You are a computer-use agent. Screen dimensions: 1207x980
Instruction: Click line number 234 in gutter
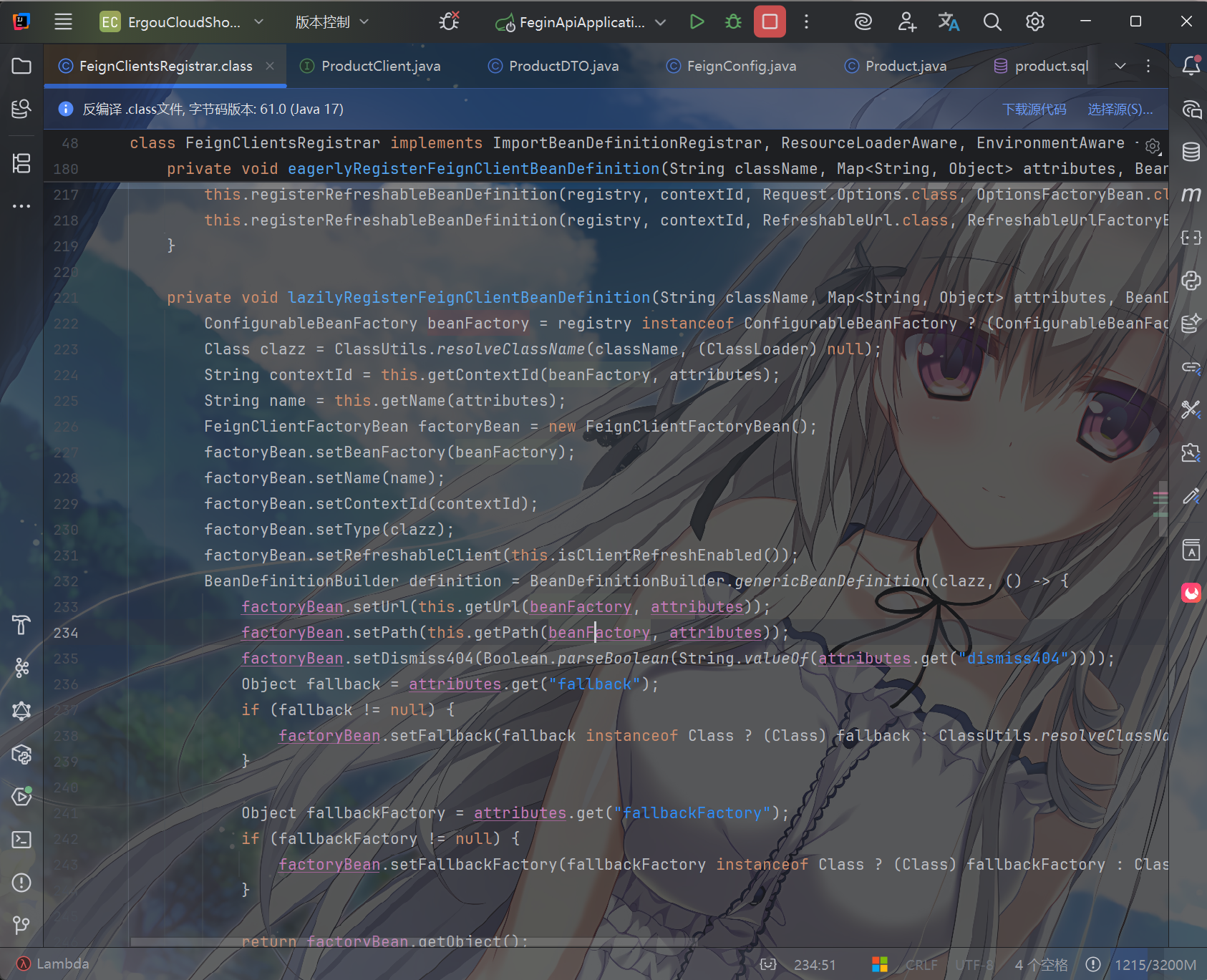[65, 633]
